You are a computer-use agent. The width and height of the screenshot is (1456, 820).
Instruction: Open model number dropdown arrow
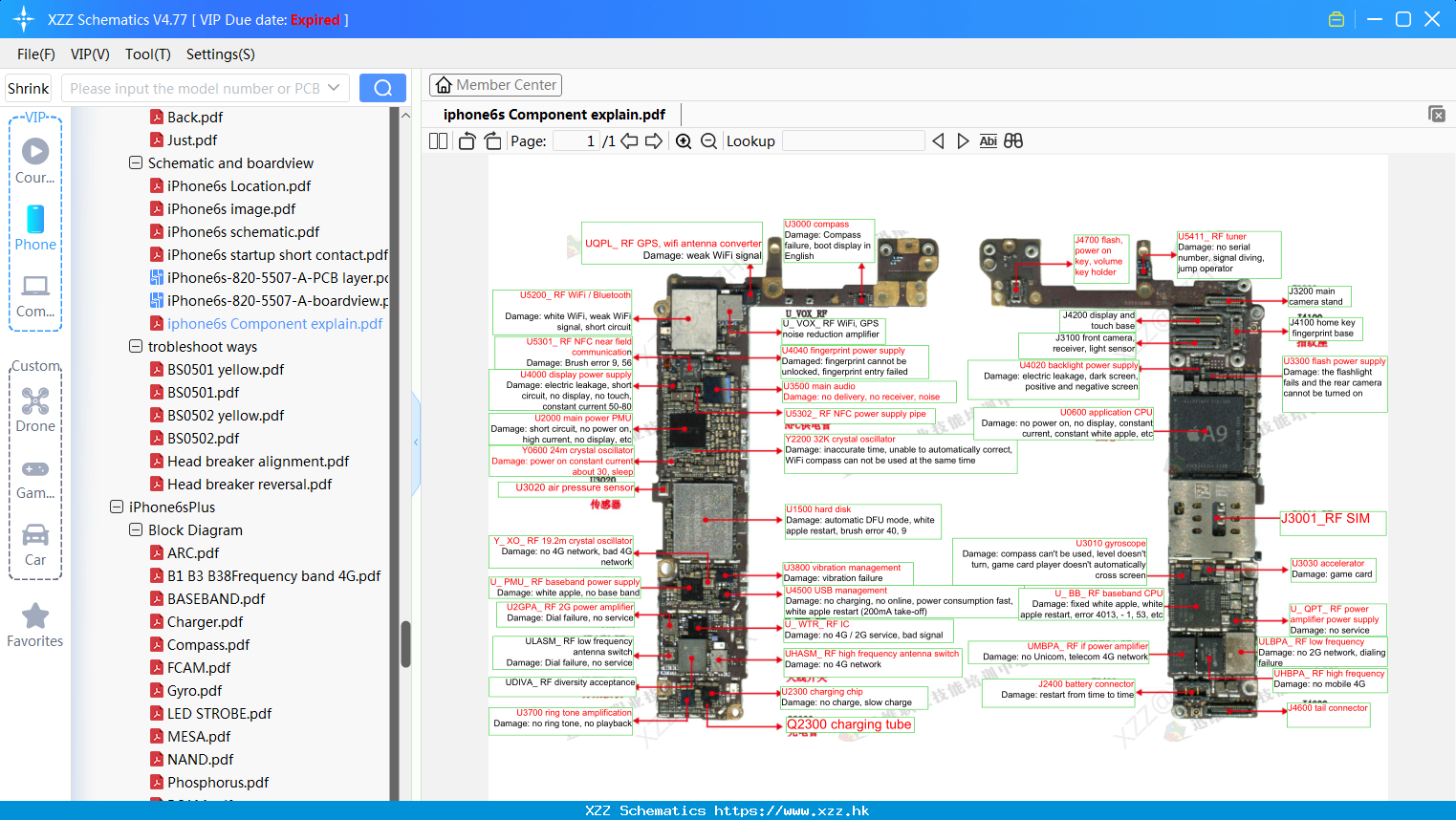point(334,88)
